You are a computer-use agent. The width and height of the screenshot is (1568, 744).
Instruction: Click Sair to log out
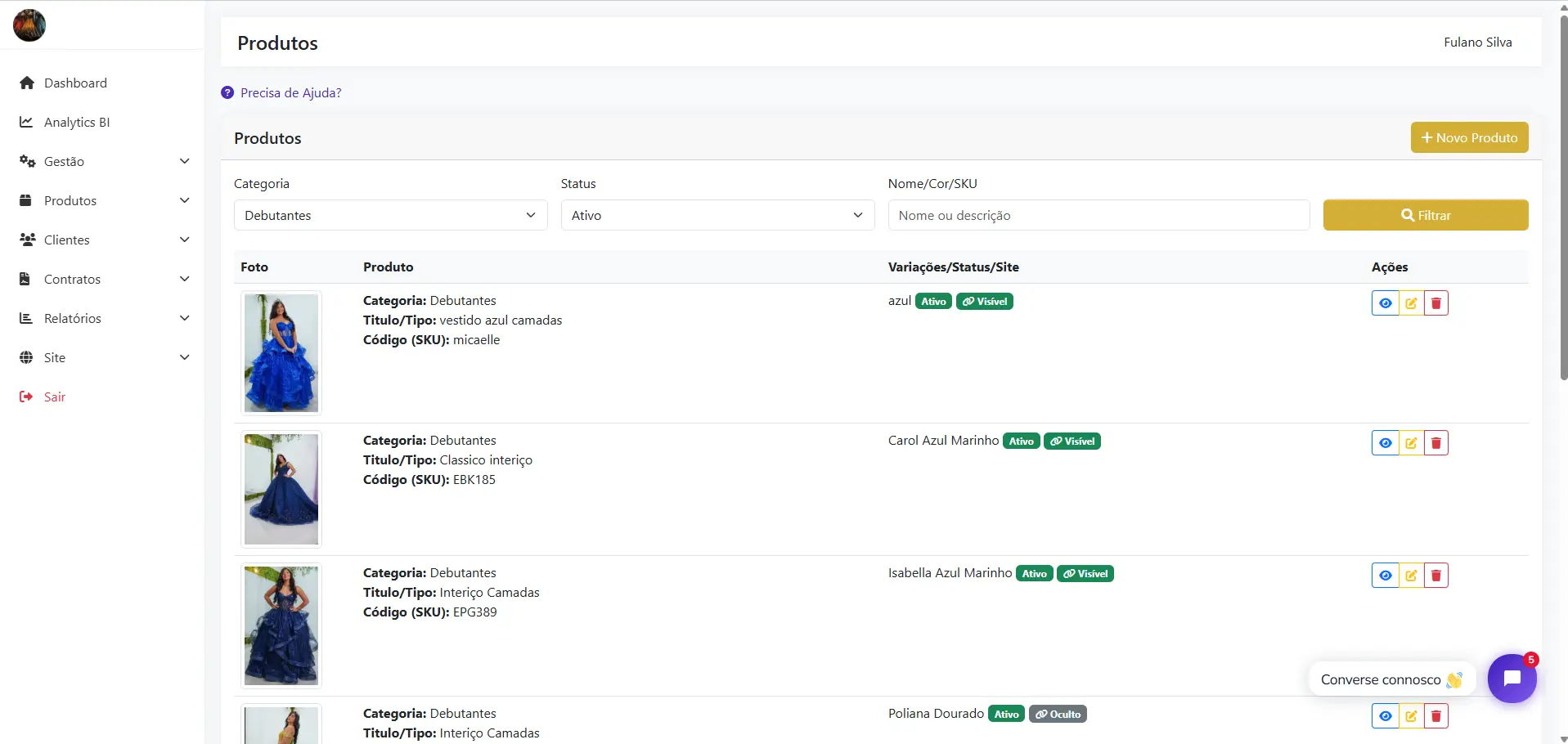[55, 397]
